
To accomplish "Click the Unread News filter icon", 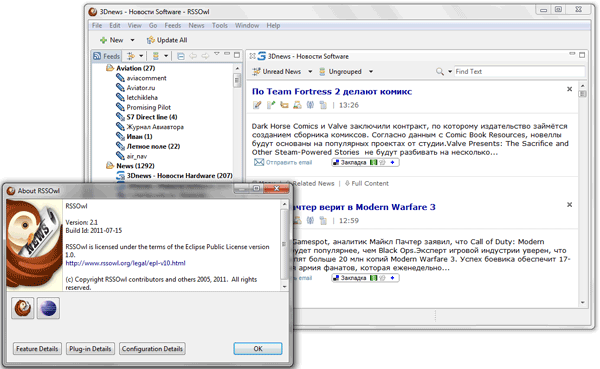I will (256, 72).
